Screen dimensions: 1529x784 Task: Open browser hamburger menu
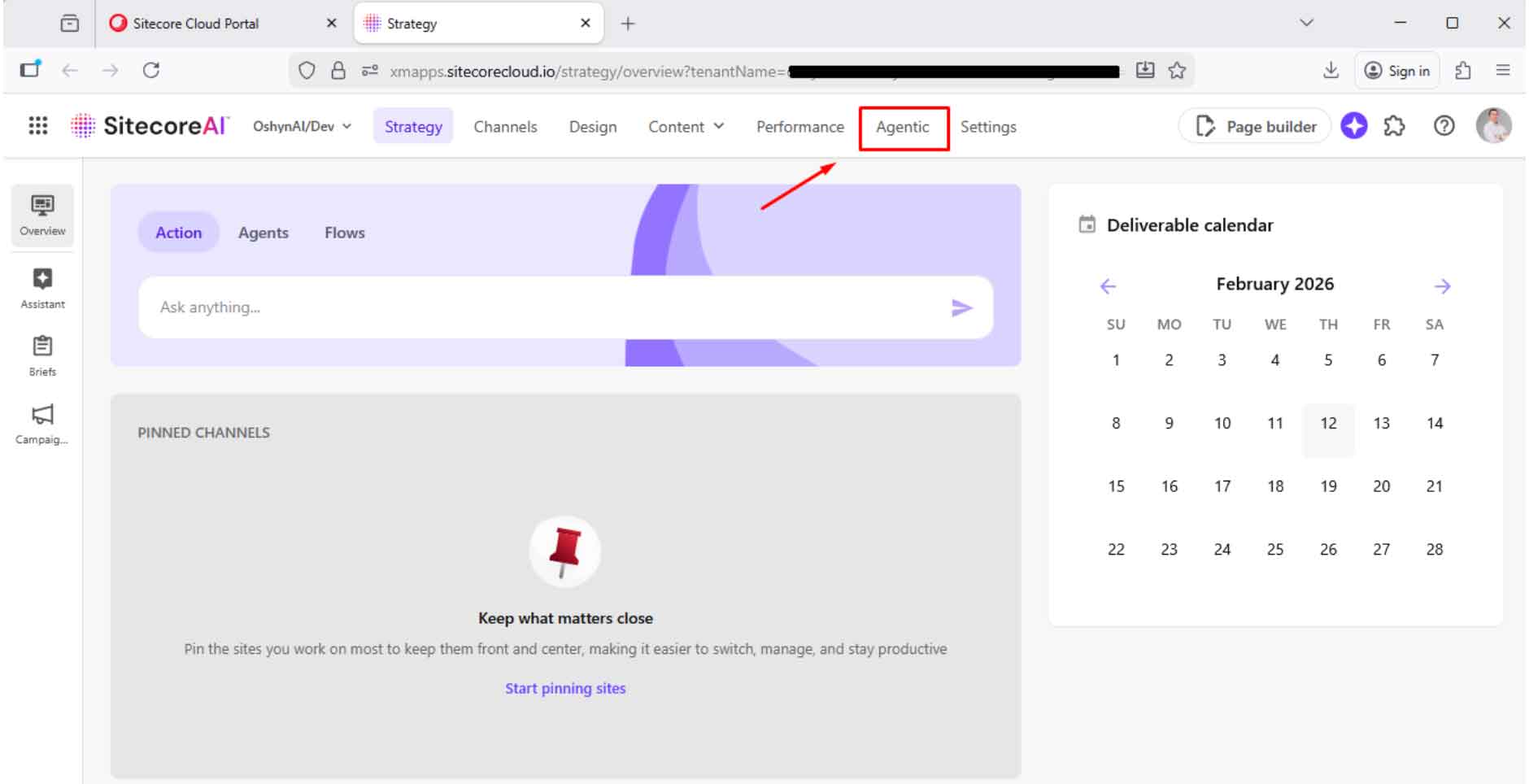click(1503, 71)
